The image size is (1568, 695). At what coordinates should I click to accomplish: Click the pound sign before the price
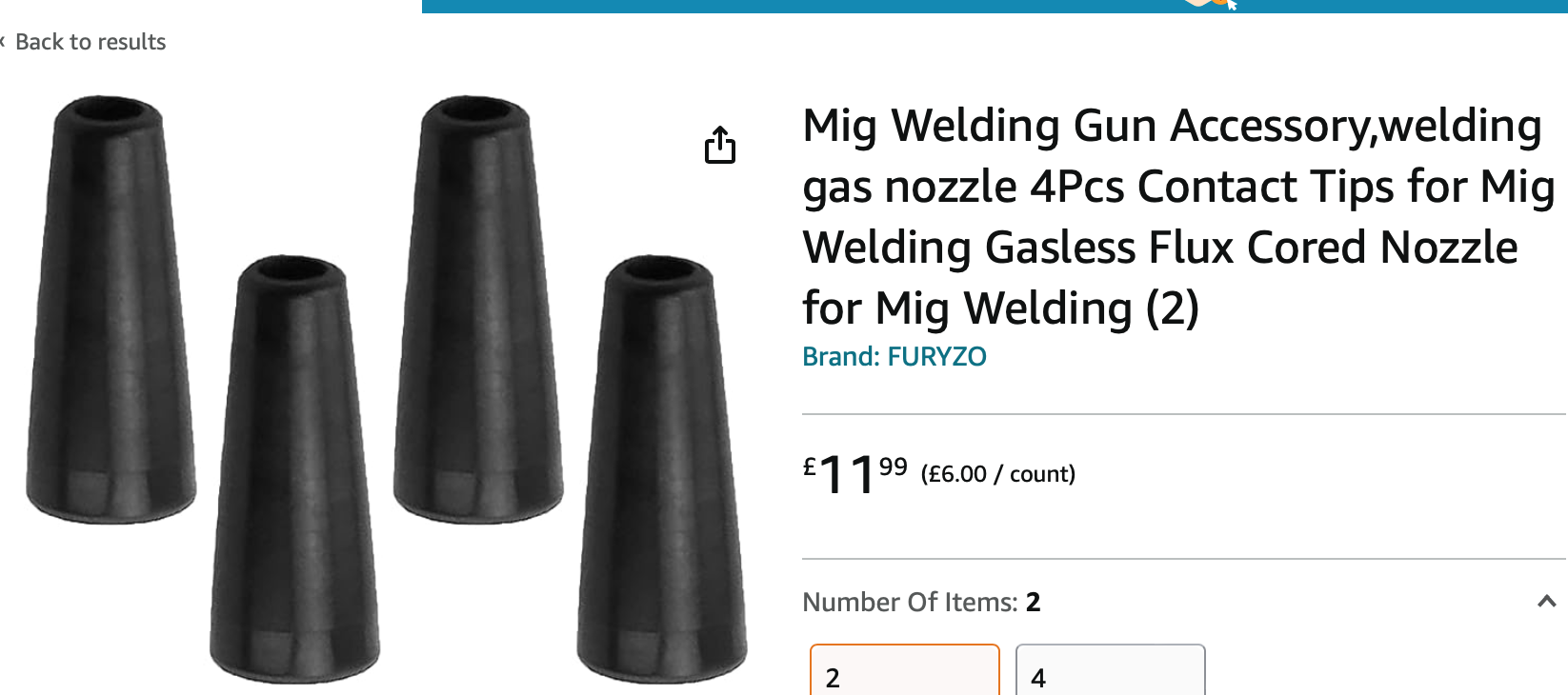(810, 467)
